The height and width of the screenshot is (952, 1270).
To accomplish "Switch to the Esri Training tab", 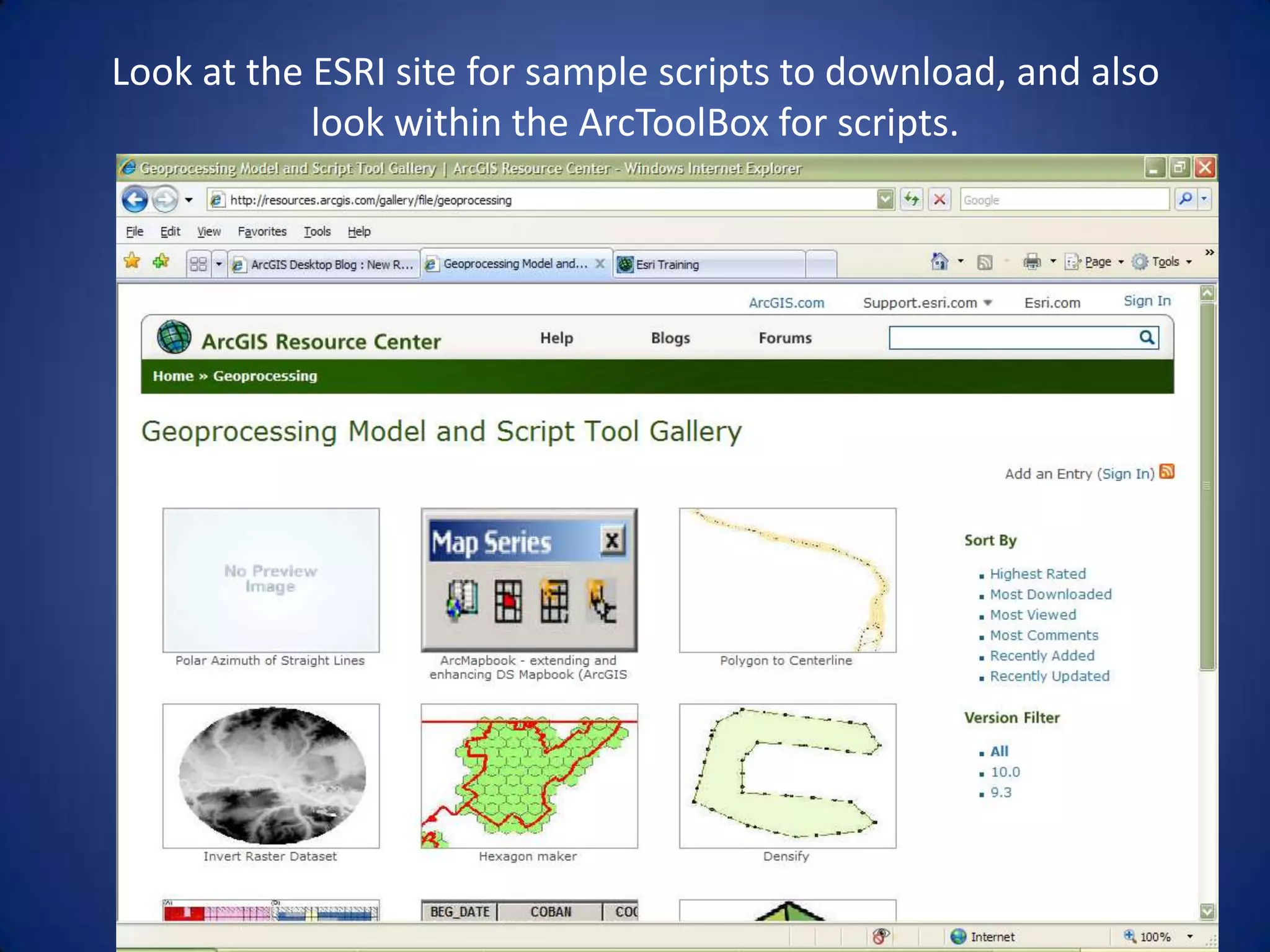I will 710,265.
